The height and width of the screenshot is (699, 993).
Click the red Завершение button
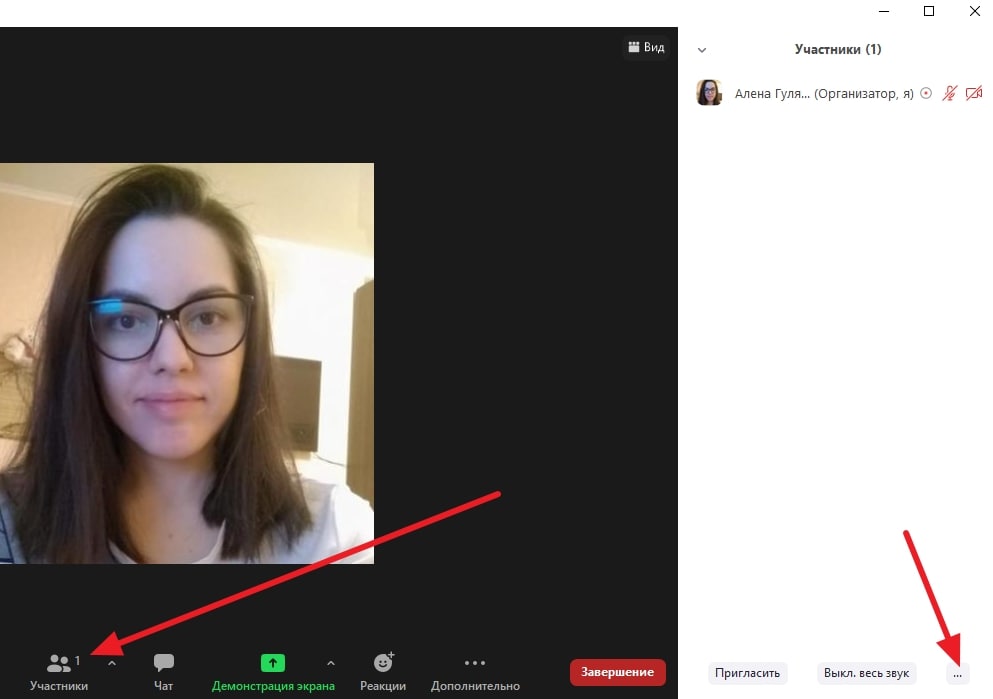[x=617, y=672]
